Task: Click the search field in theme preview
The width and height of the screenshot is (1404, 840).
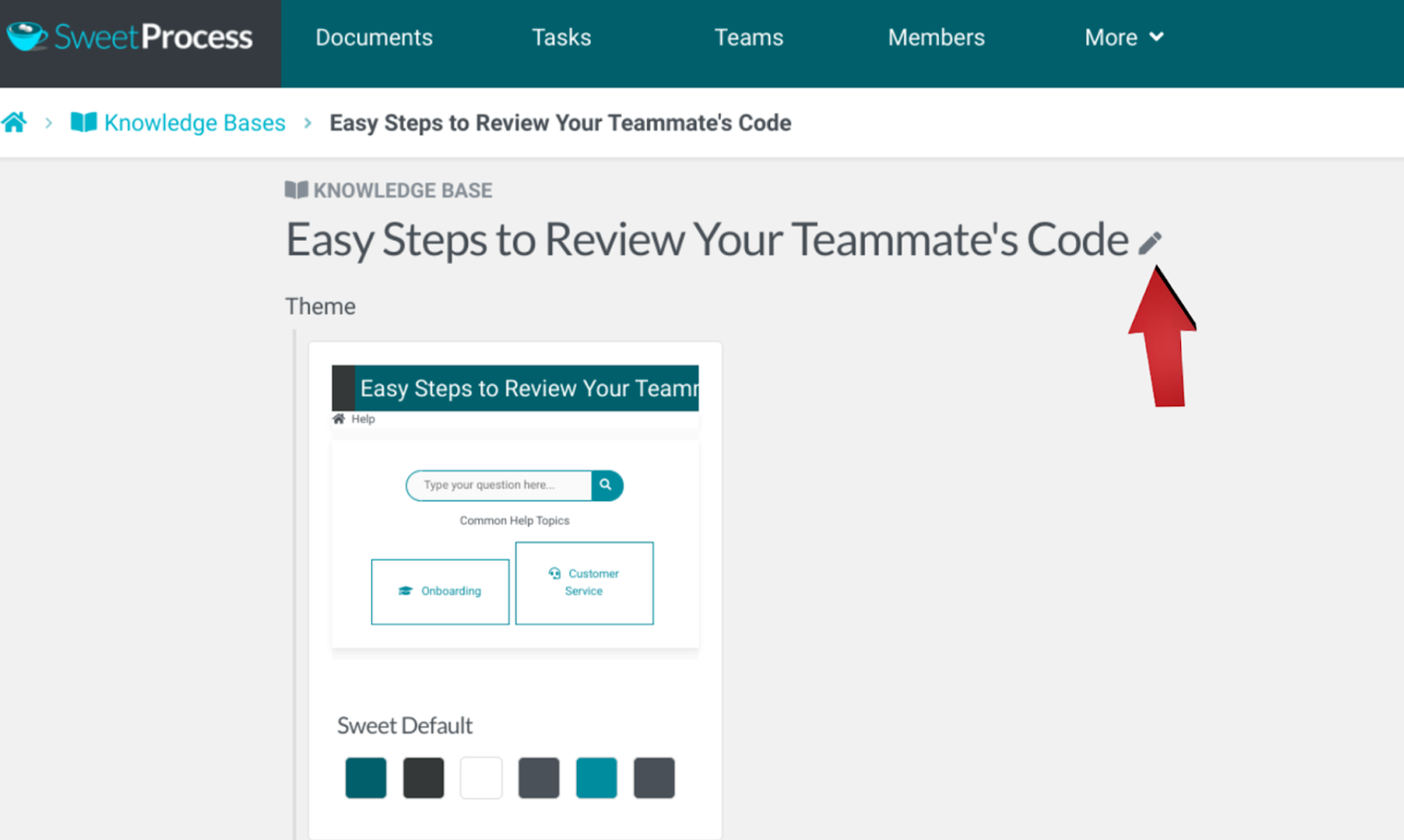Action: (499, 485)
